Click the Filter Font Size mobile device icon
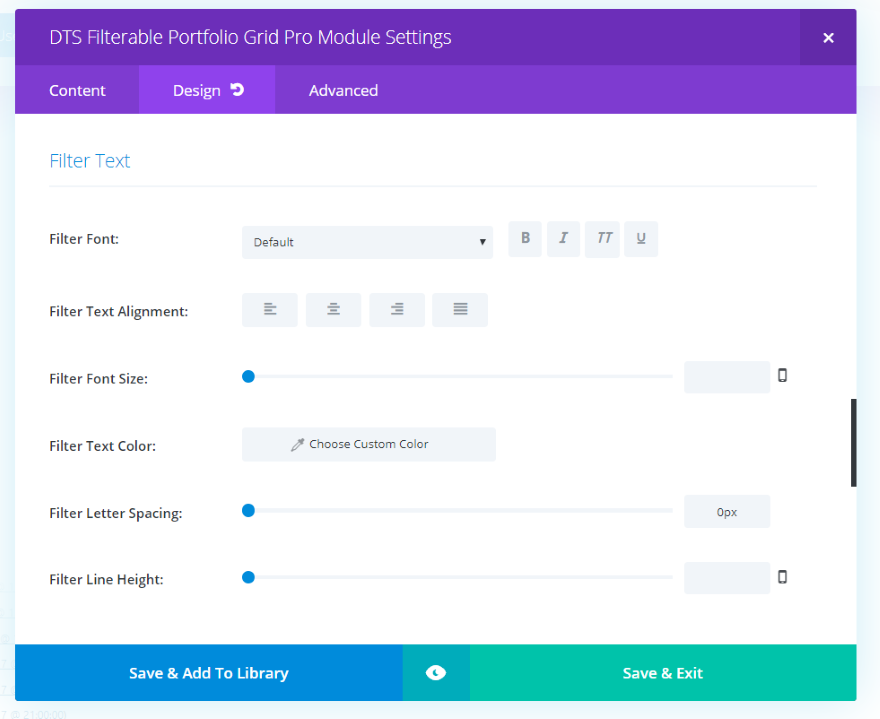The image size is (880, 719). pos(783,376)
